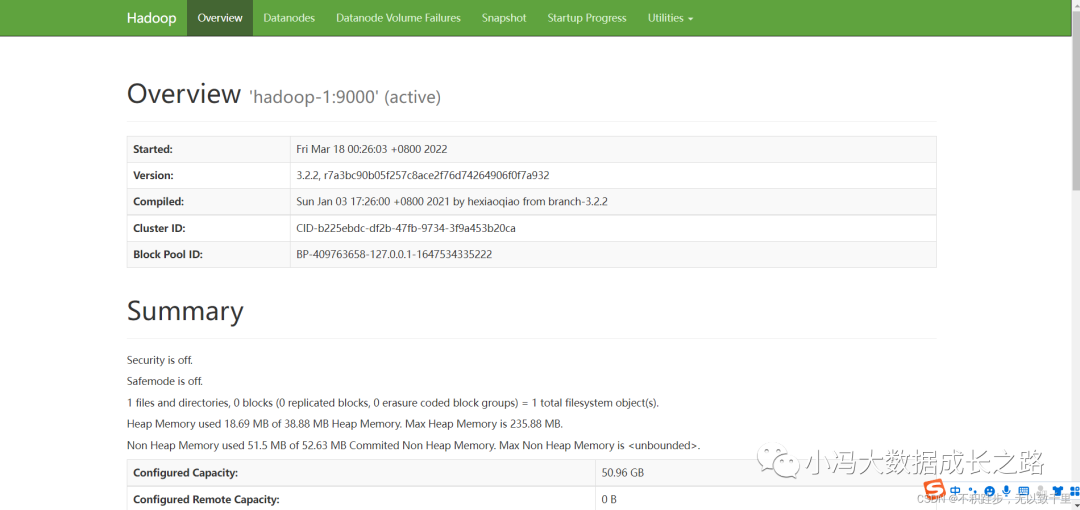
Task: Open the IME soft keyboard icon
Action: [1023, 491]
